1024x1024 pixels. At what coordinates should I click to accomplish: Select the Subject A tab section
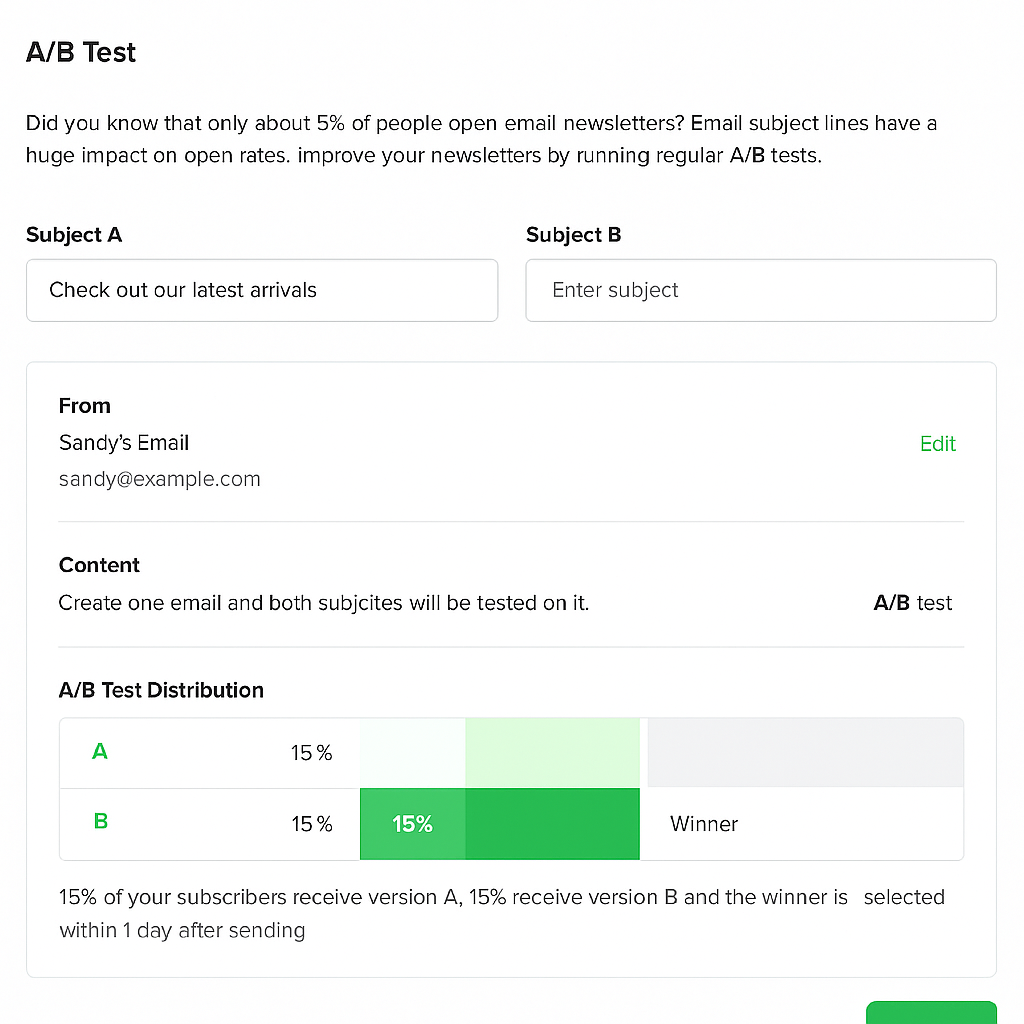pyautogui.click(x=74, y=235)
